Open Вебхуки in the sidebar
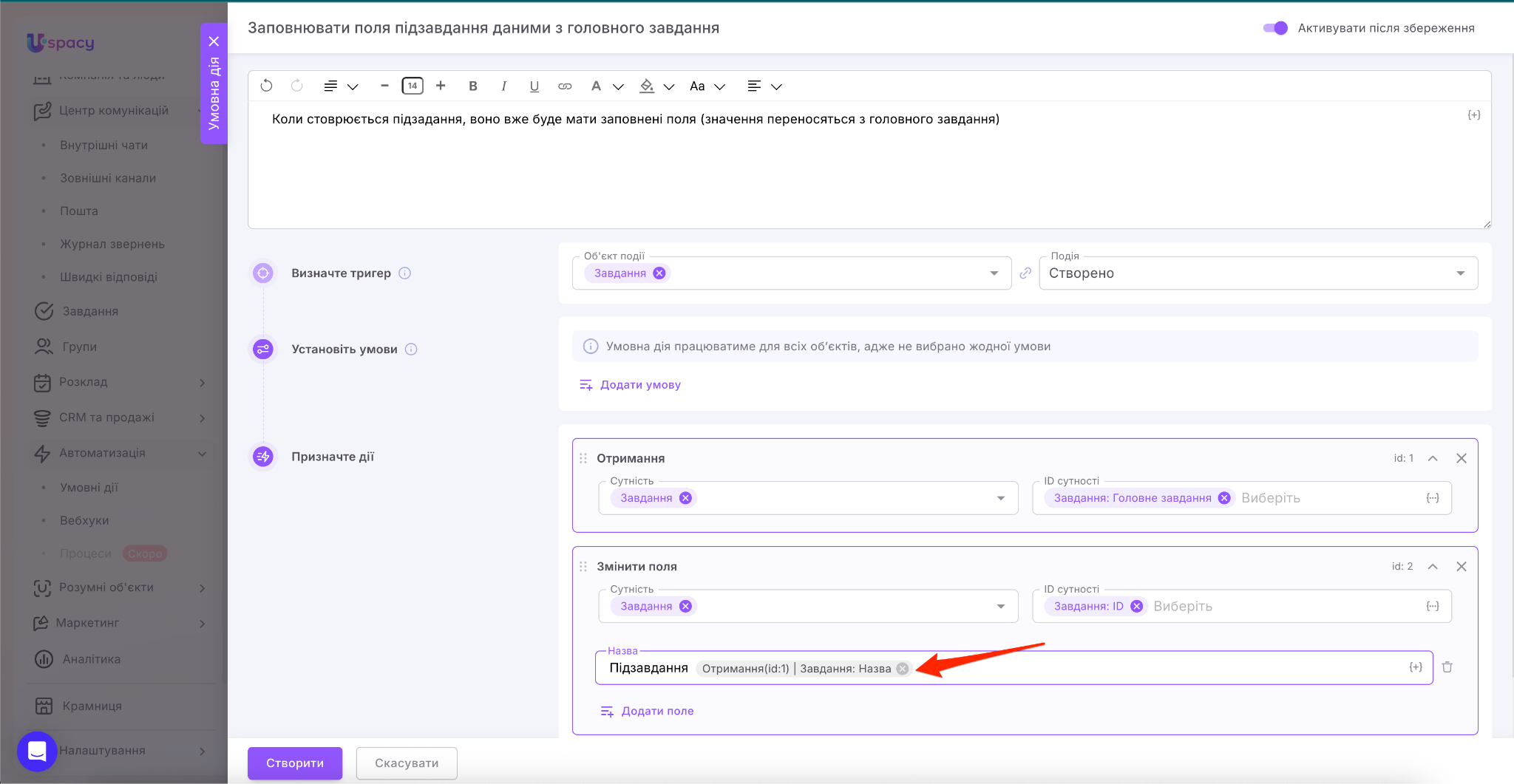Screen dimensions: 1514x784 pyautogui.click(x=84, y=520)
